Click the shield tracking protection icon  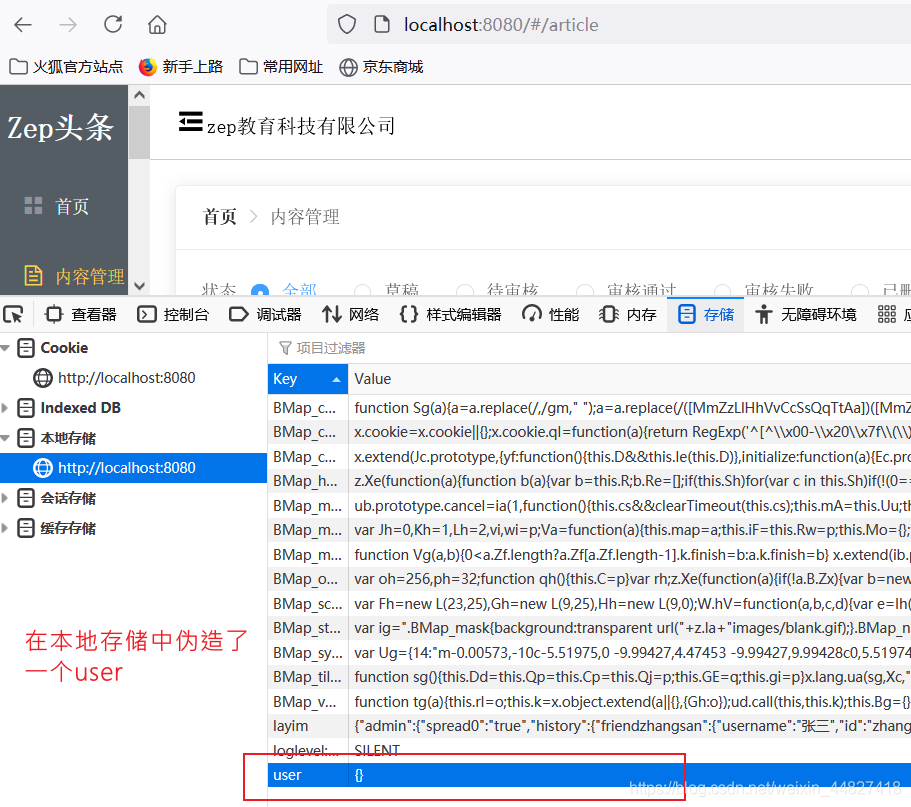click(x=347, y=24)
